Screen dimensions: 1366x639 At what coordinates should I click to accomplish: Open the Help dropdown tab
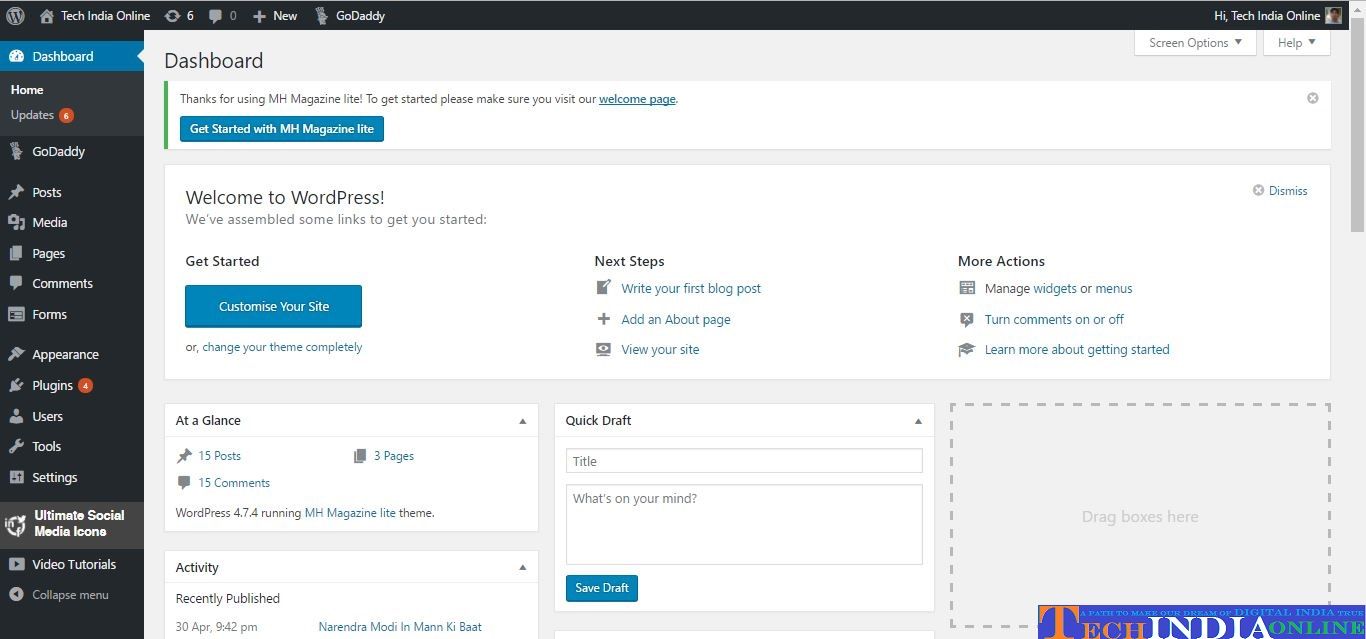[x=1297, y=43]
